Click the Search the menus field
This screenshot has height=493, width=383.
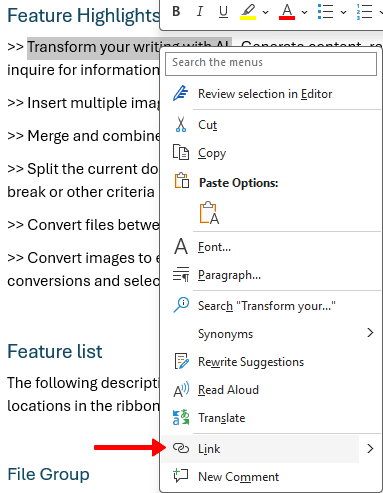271,63
